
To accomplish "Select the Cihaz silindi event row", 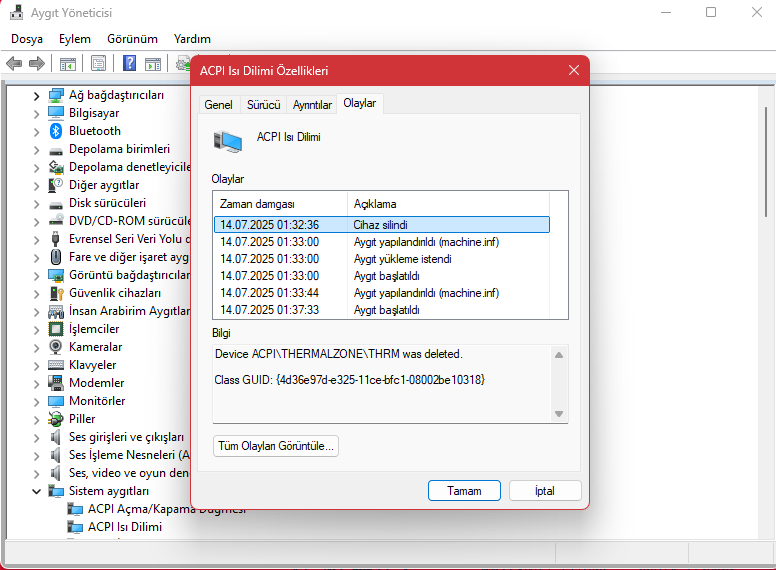I will pyautogui.click(x=382, y=225).
